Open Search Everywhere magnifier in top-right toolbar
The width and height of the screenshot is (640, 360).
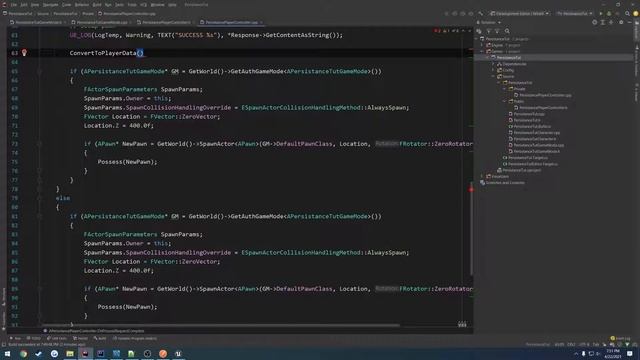[x=627, y=13]
